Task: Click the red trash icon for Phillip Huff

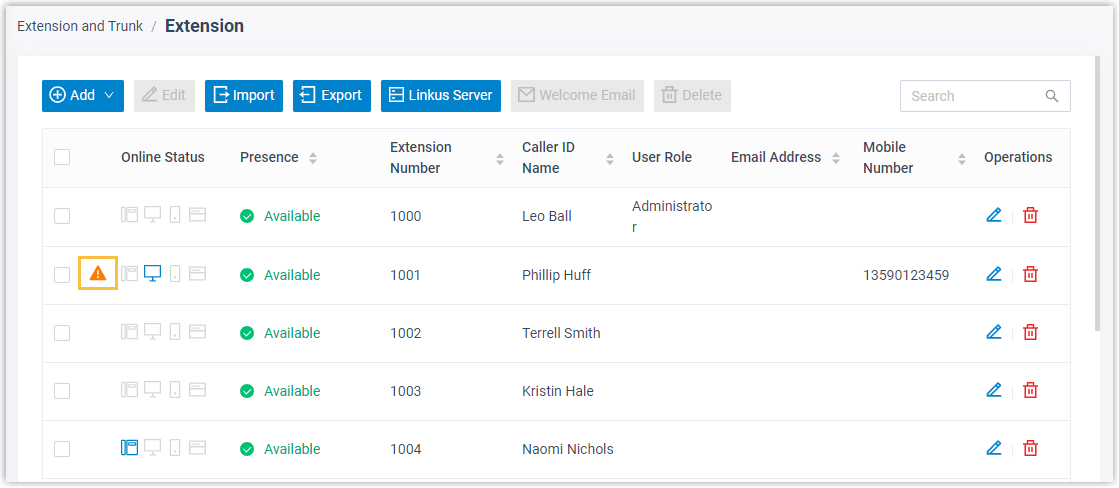Action: click(x=1030, y=274)
